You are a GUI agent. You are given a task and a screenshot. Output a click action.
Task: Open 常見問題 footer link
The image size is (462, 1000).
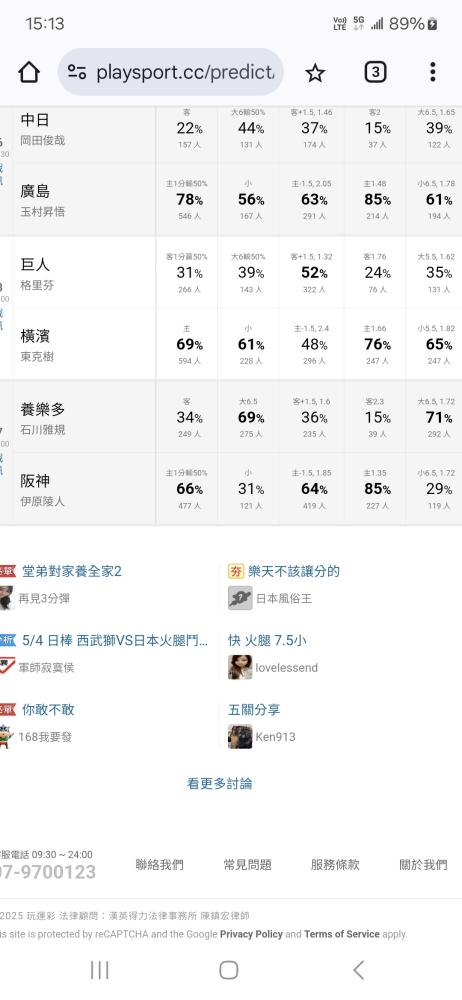(248, 864)
